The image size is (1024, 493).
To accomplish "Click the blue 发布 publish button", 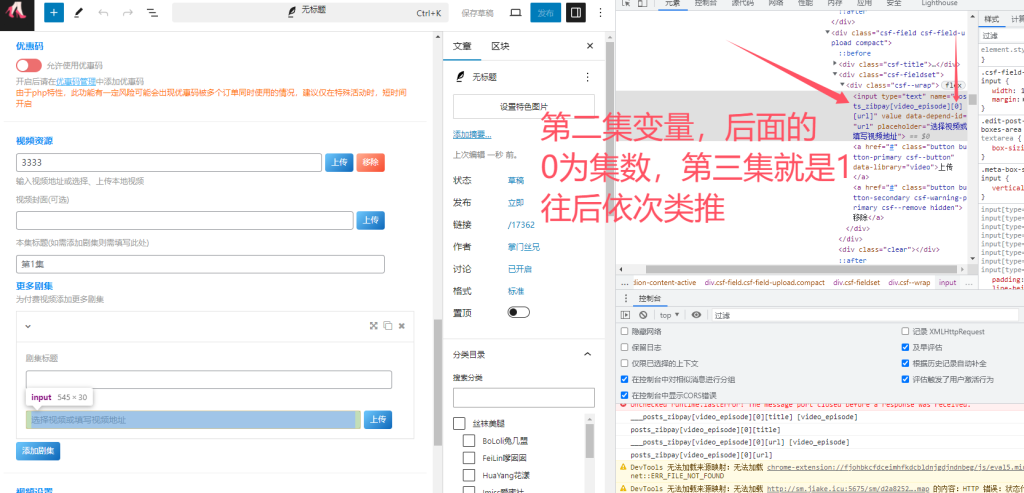I will (x=545, y=12).
